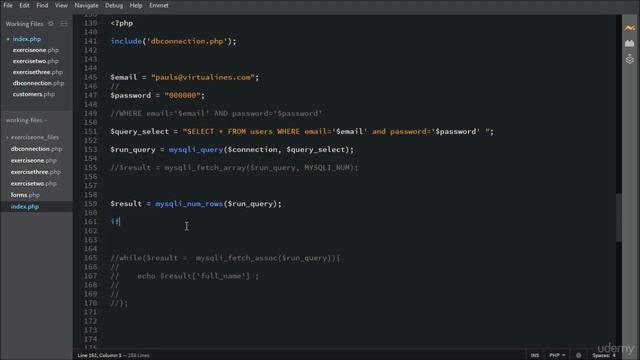
Task: Open the Find menu
Action: tap(42, 5)
